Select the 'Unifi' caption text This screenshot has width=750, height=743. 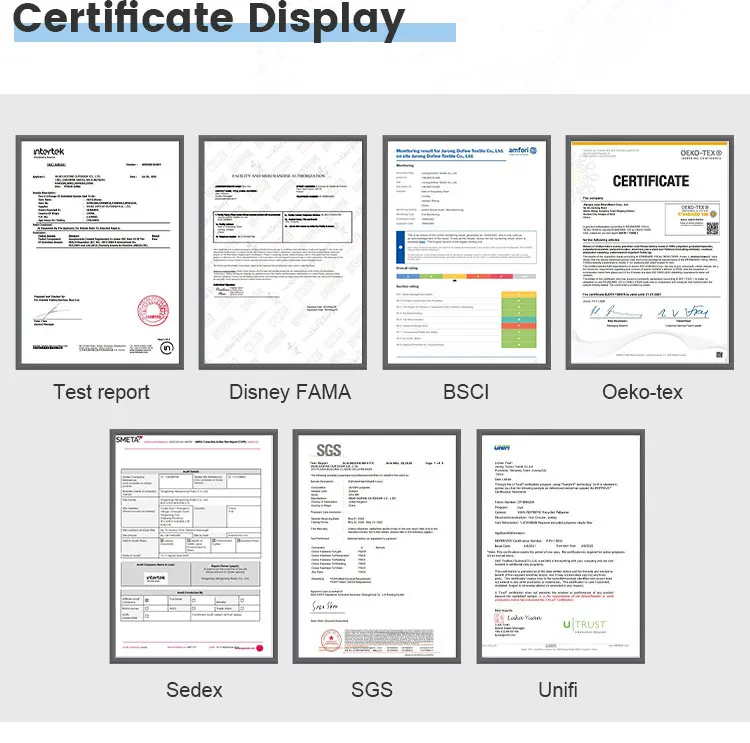tap(558, 690)
